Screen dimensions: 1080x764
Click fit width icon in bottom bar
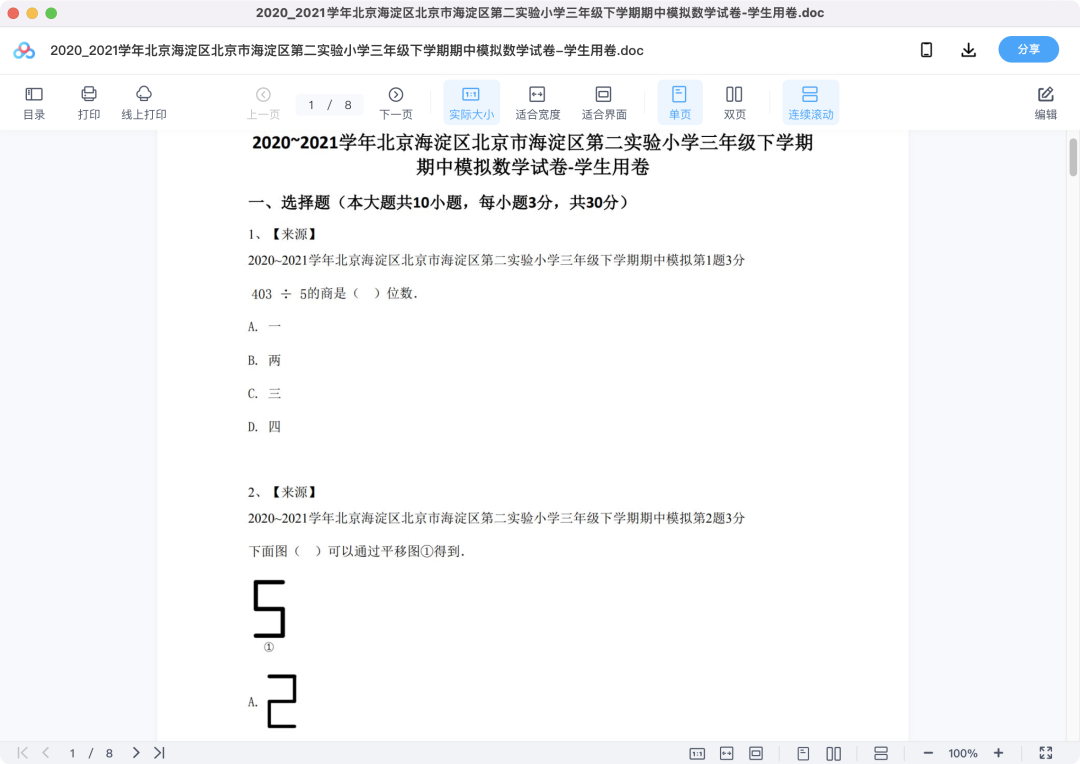point(727,754)
